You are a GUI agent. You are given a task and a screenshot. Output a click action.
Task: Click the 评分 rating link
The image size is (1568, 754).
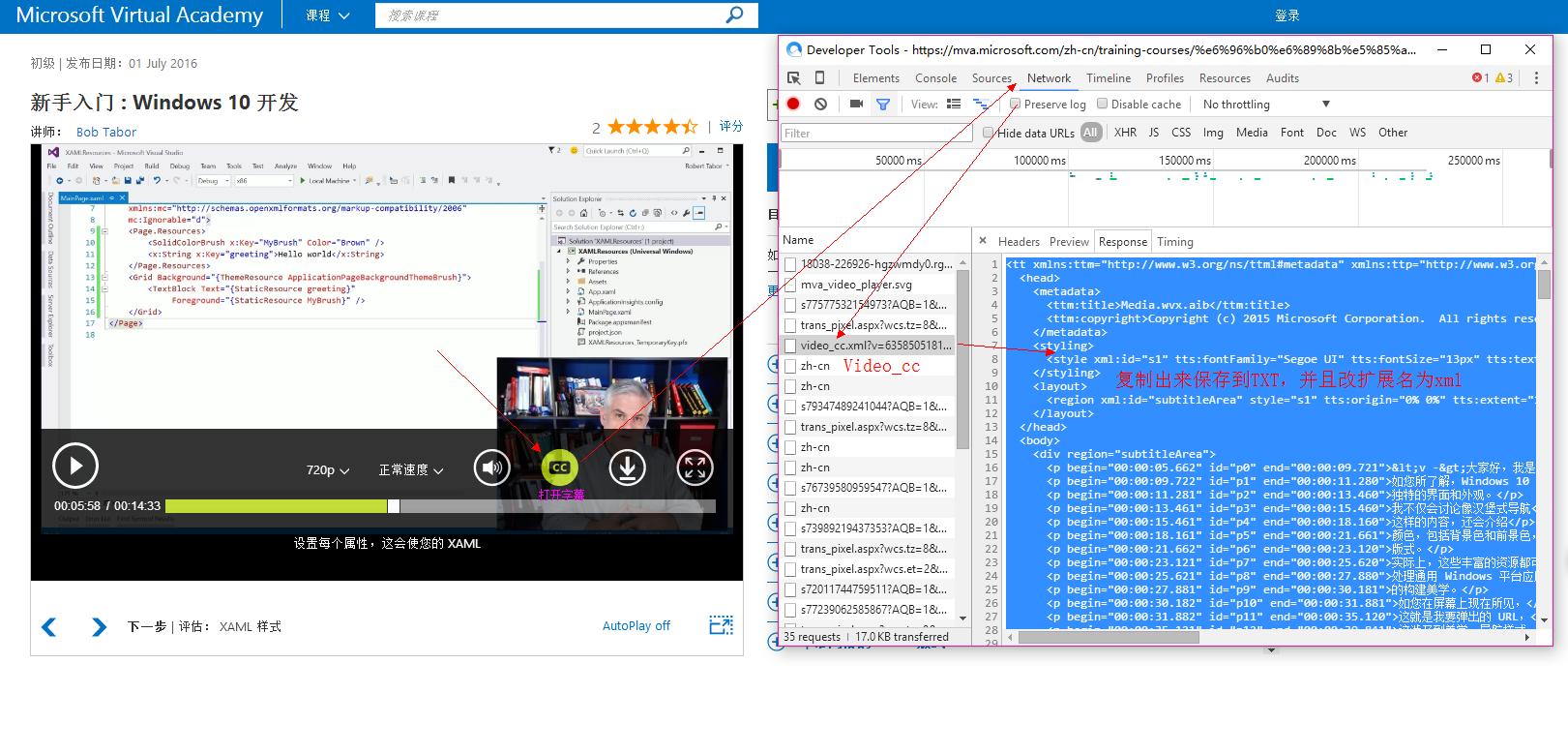(731, 127)
